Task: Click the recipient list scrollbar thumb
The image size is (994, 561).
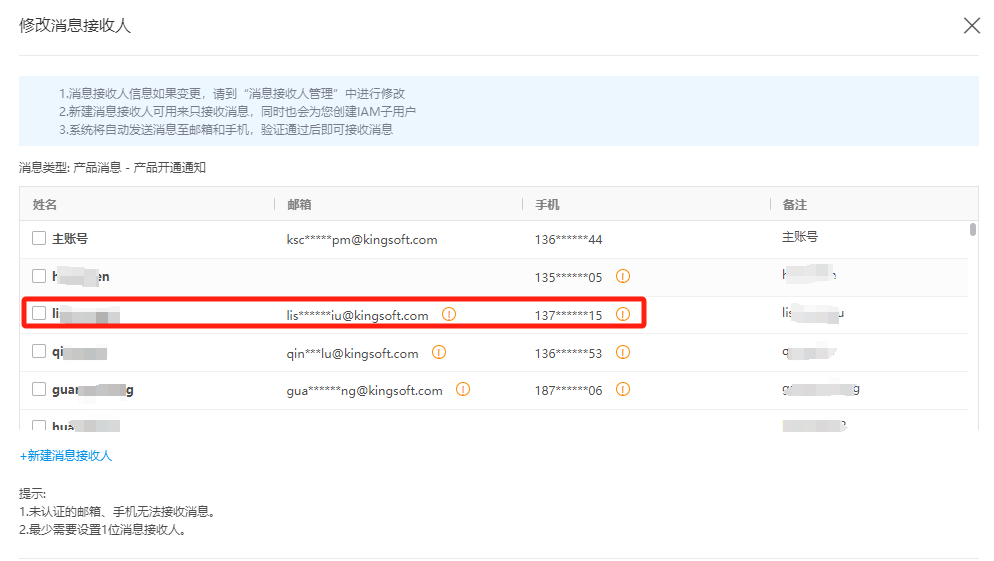Action: pos(973,229)
